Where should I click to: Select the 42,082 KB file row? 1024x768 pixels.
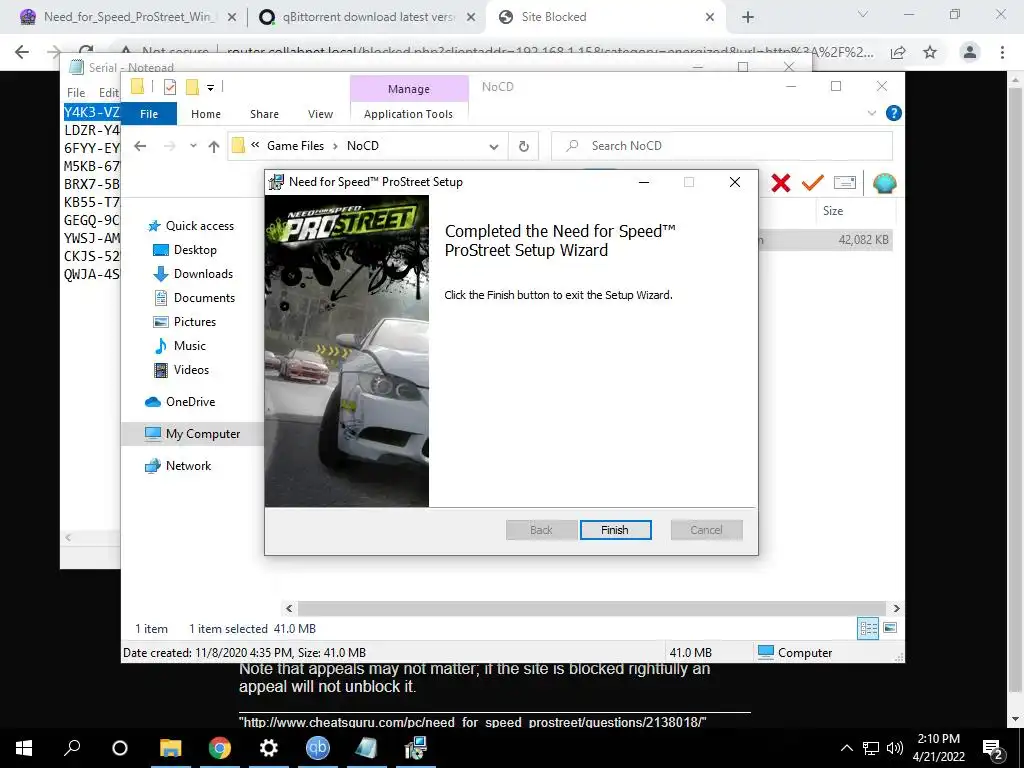(825, 240)
